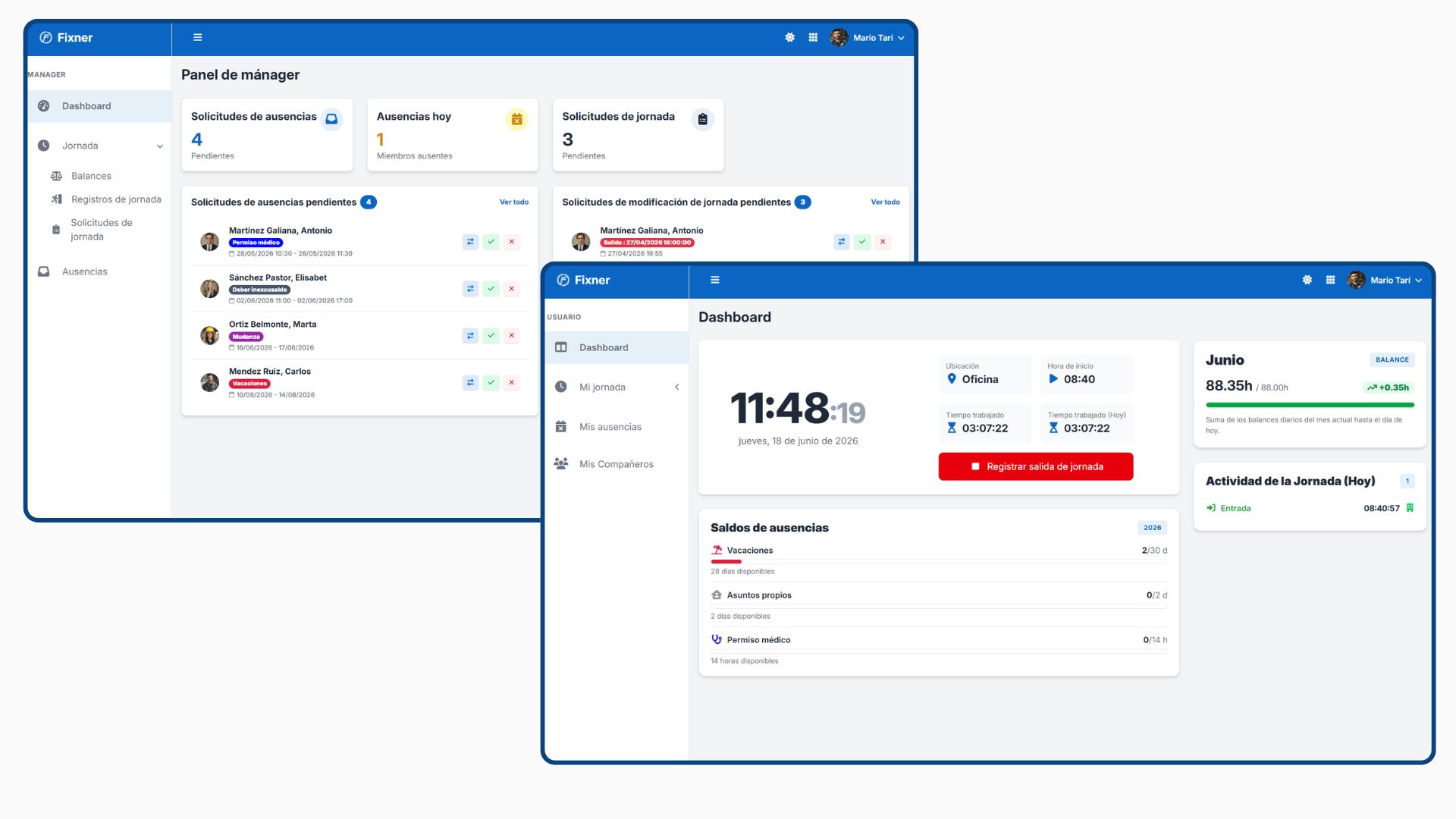Click Fixner logo in Manager window
Screen dimensions: 1456x819
coord(66,37)
